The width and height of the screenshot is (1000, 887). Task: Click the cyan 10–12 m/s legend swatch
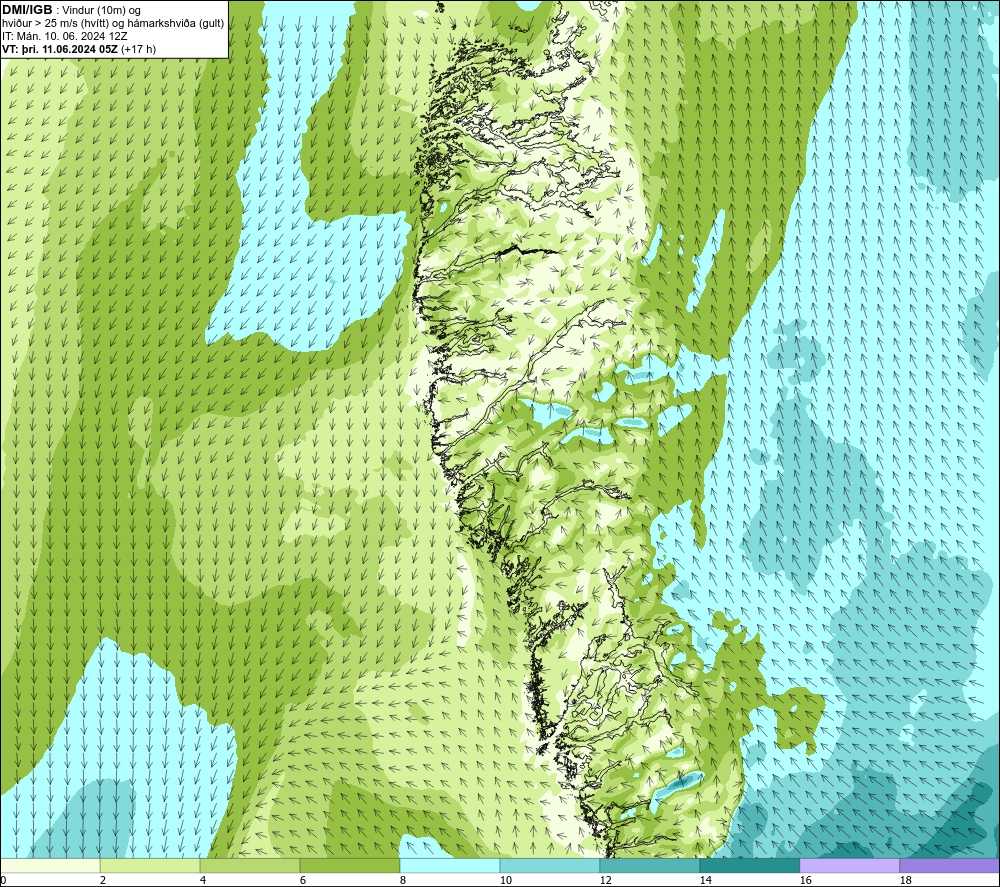point(549,865)
